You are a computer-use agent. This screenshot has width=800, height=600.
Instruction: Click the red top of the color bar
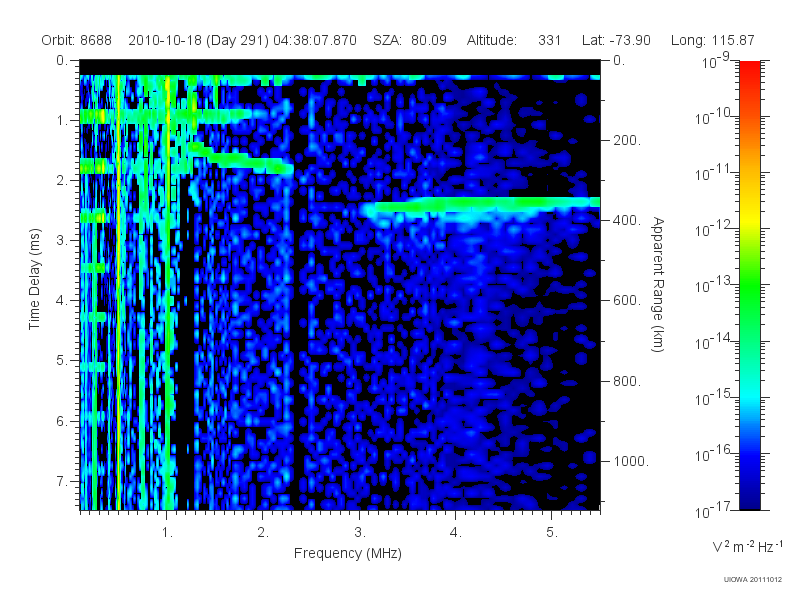click(x=750, y=69)
